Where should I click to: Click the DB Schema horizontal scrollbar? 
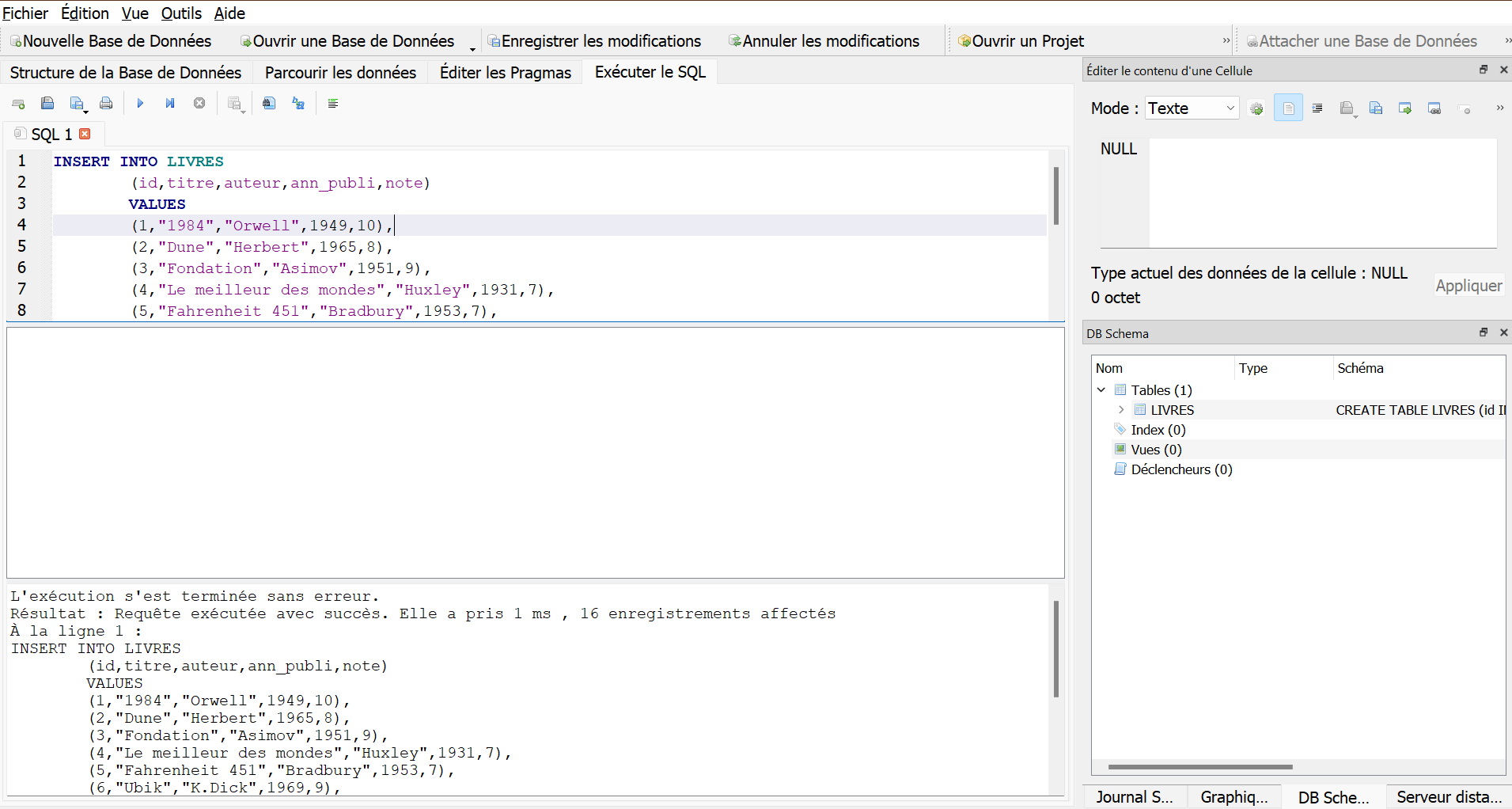coord(1199,766)
